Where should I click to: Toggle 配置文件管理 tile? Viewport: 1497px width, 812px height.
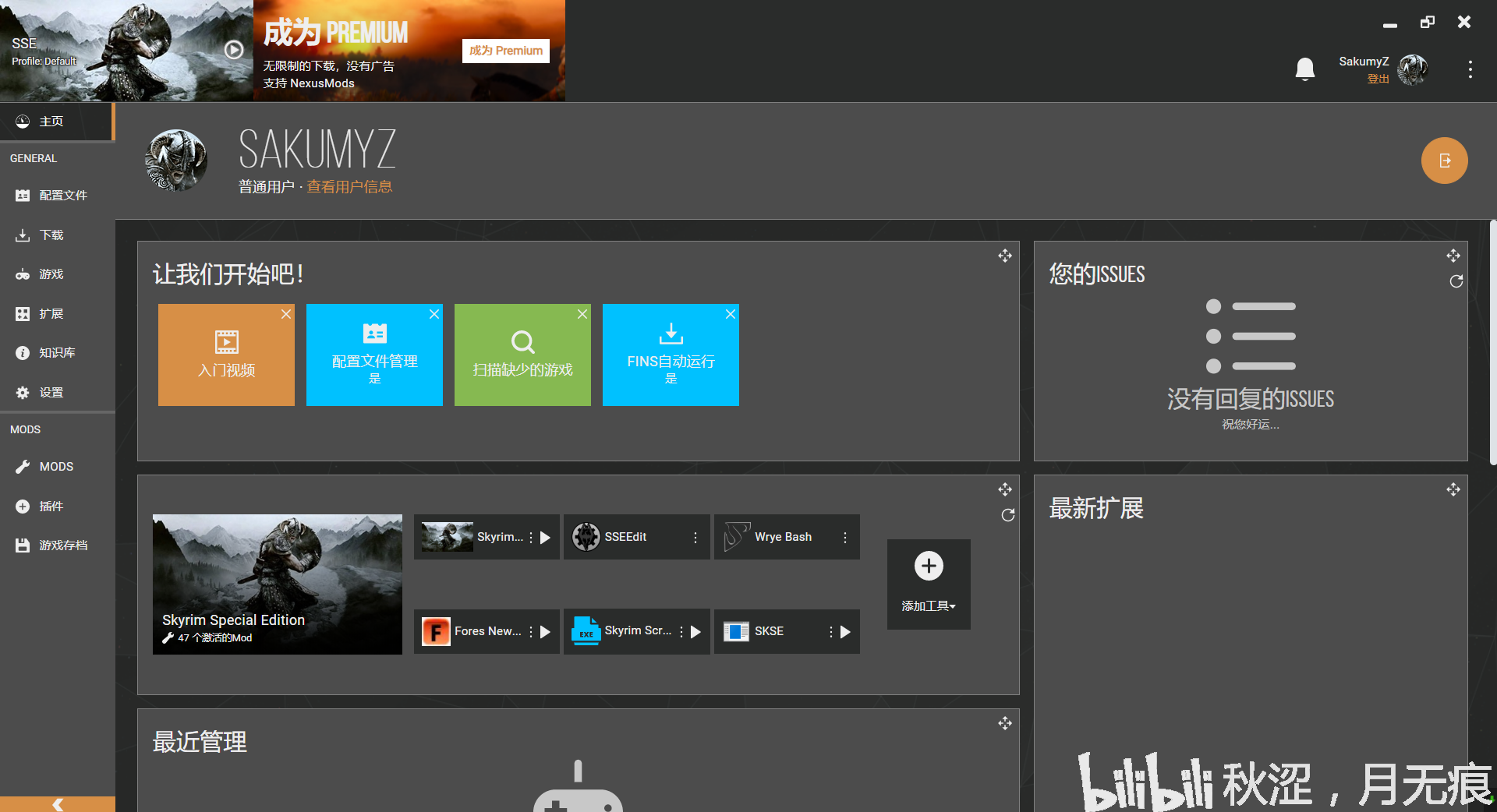coord(374,355)
